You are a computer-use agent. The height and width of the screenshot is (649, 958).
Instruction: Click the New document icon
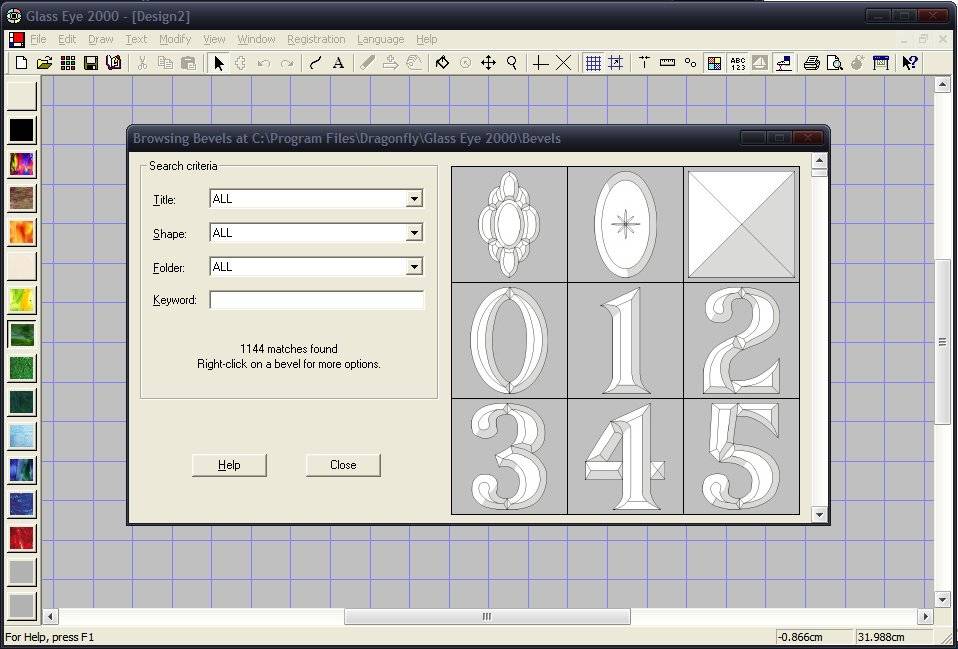pyautogui.click(x=21, y=62)
